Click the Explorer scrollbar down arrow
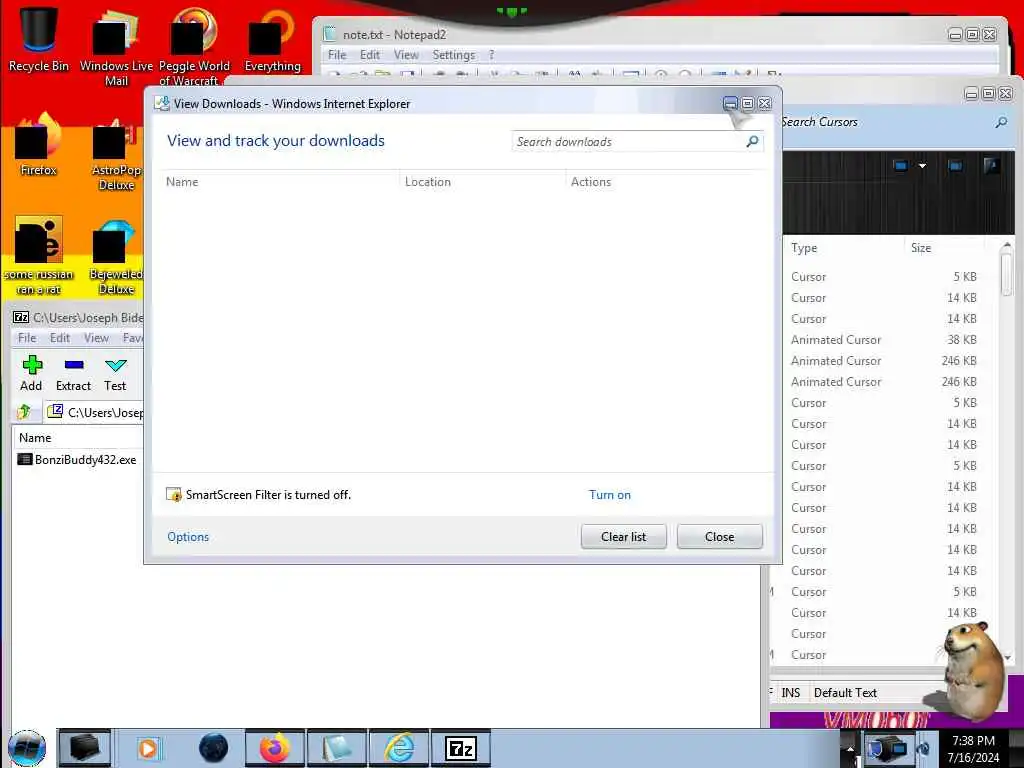Screen dimensions: 1024x768 [1006, 657]
